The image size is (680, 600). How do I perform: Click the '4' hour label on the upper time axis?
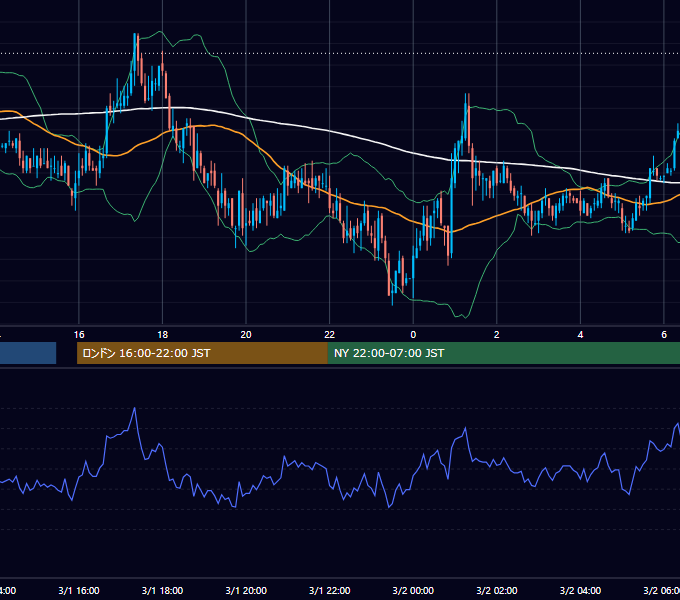580,335
